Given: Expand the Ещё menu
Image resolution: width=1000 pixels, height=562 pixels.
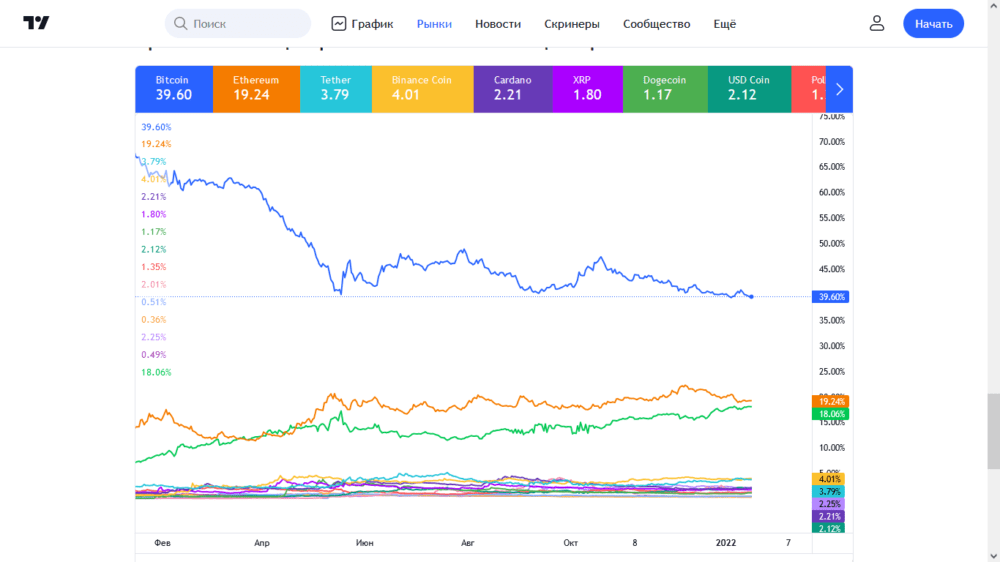Looking at the screenshot, I should [x=725, y=23].
